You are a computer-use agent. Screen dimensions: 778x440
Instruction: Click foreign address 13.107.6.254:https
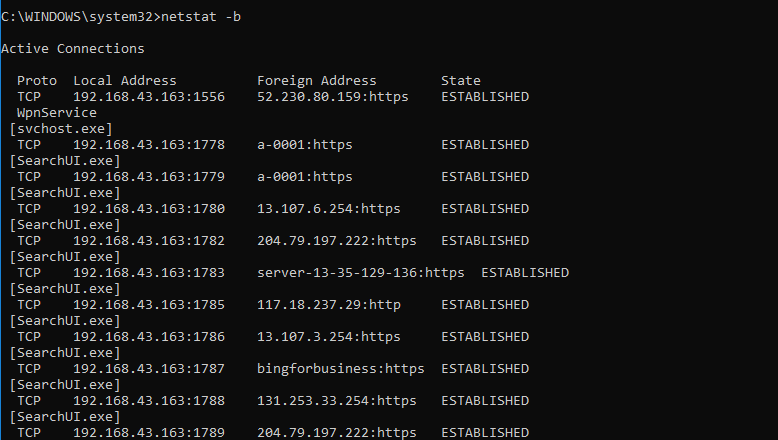click(x=329, y=209)
